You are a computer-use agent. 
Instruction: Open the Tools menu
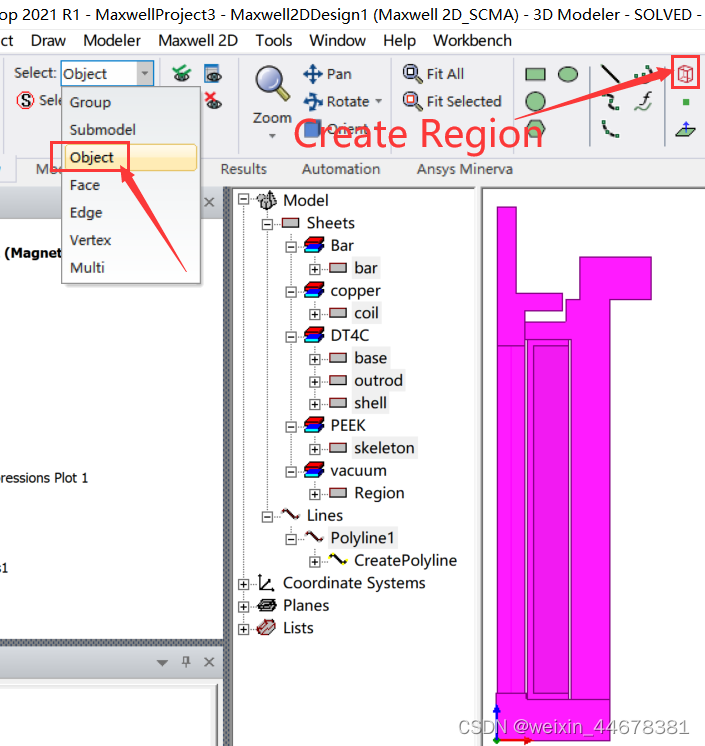(x=274, y=41)
